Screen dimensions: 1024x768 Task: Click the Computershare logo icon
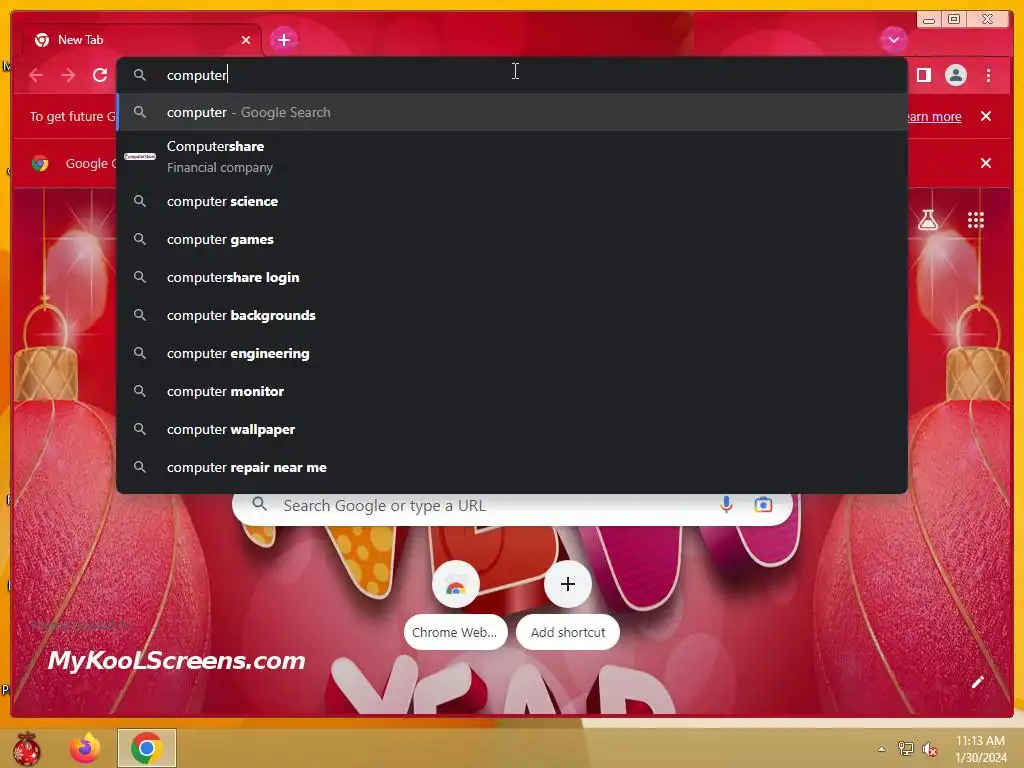tap(140, 157)
